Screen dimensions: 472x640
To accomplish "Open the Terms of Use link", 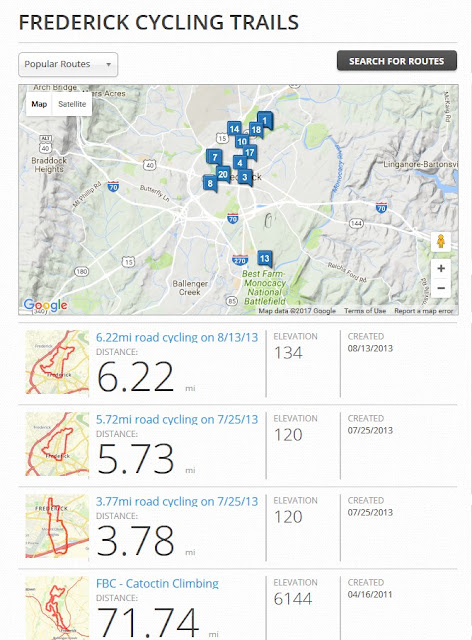I will (365, 311).
